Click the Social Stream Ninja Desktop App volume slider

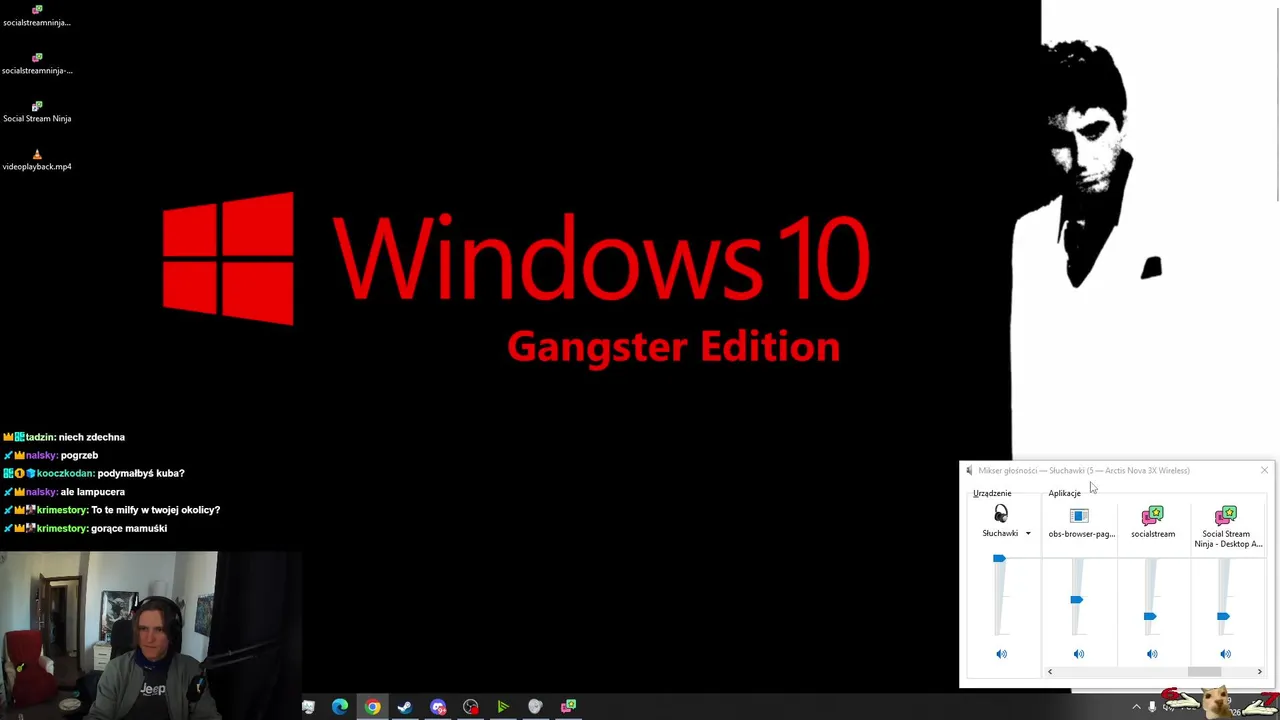[x=1223, y=617]
